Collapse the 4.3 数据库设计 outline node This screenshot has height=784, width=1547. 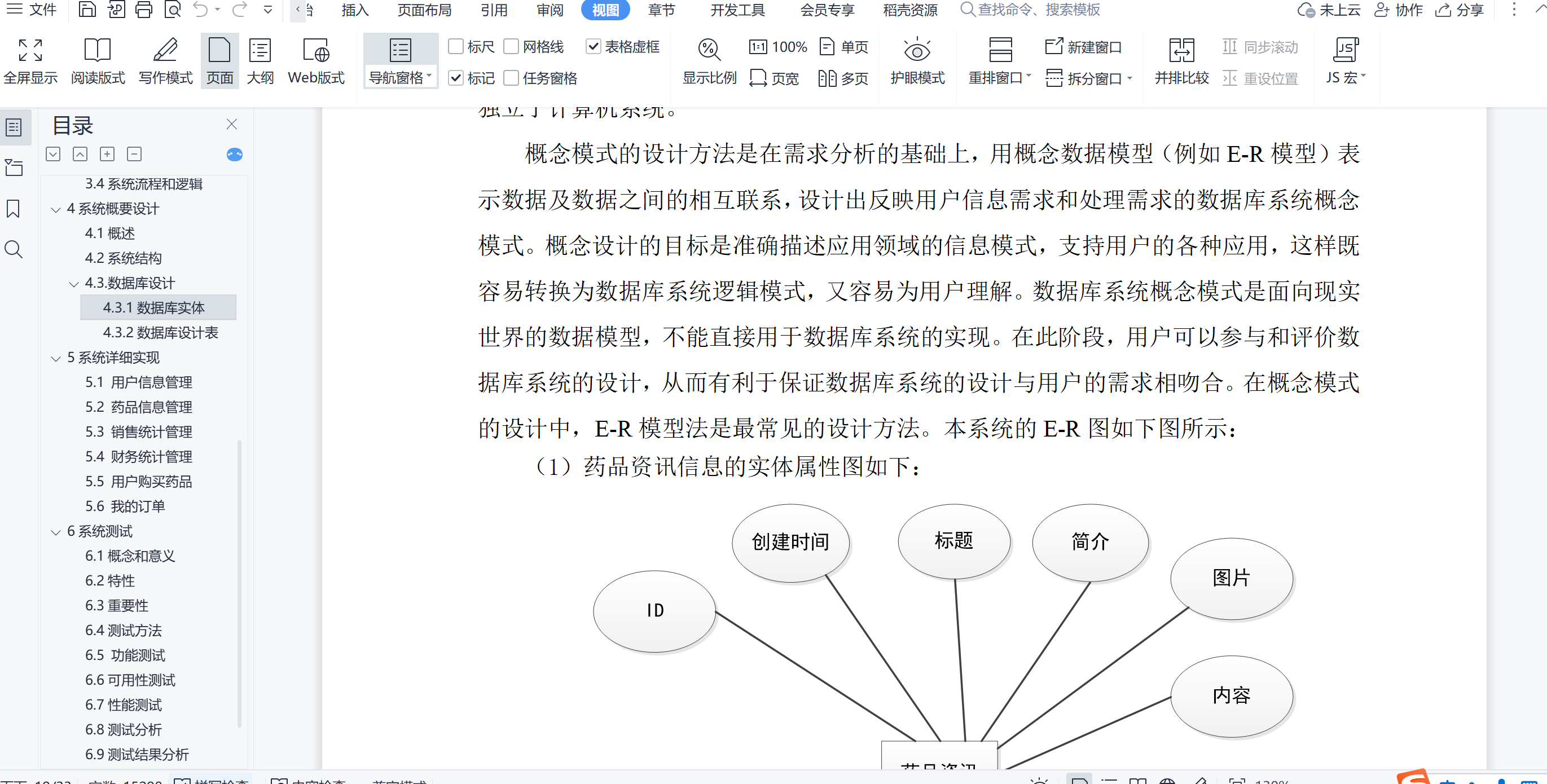(74, 284)
